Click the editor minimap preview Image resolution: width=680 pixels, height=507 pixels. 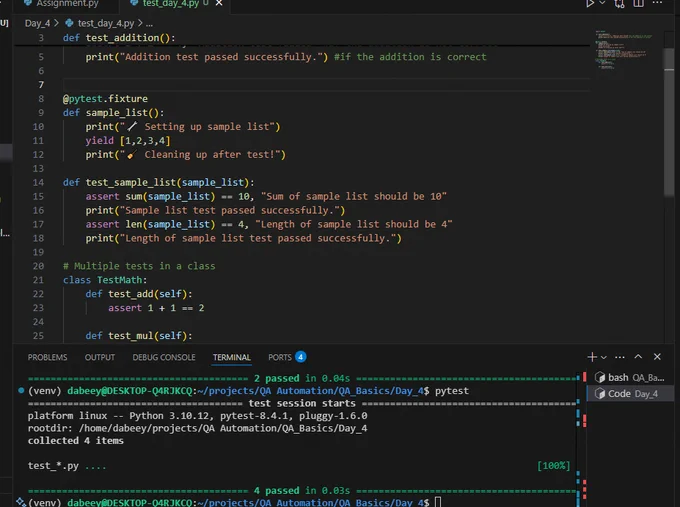click(x=624, y=50)
